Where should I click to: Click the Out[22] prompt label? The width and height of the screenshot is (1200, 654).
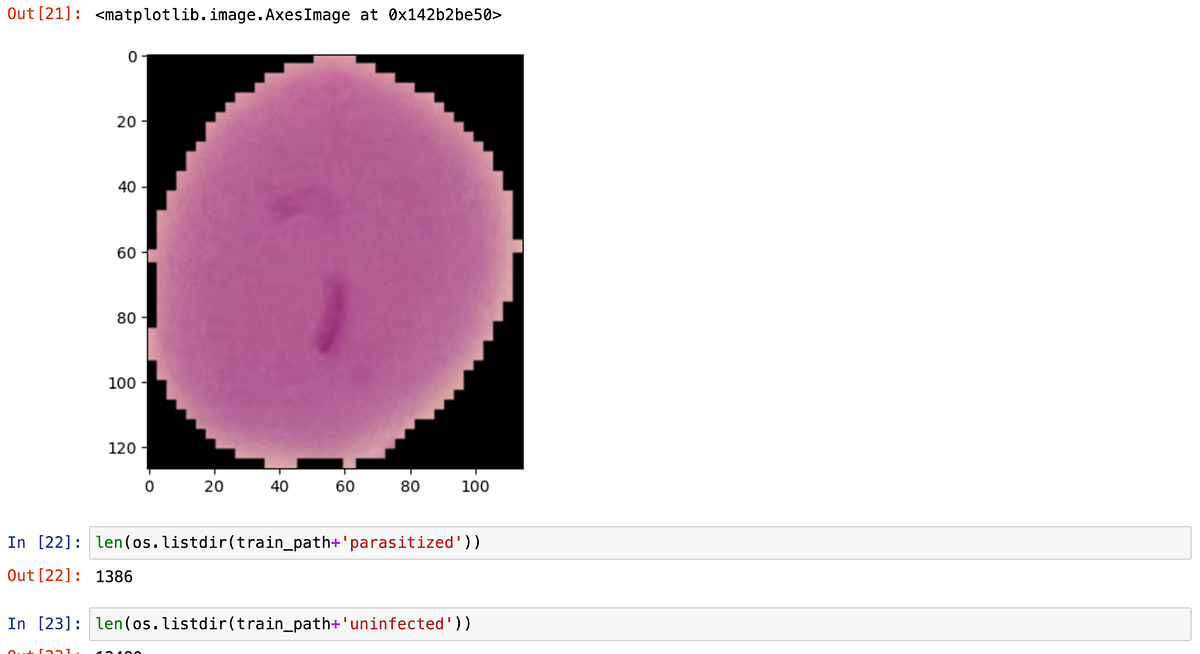44,577
